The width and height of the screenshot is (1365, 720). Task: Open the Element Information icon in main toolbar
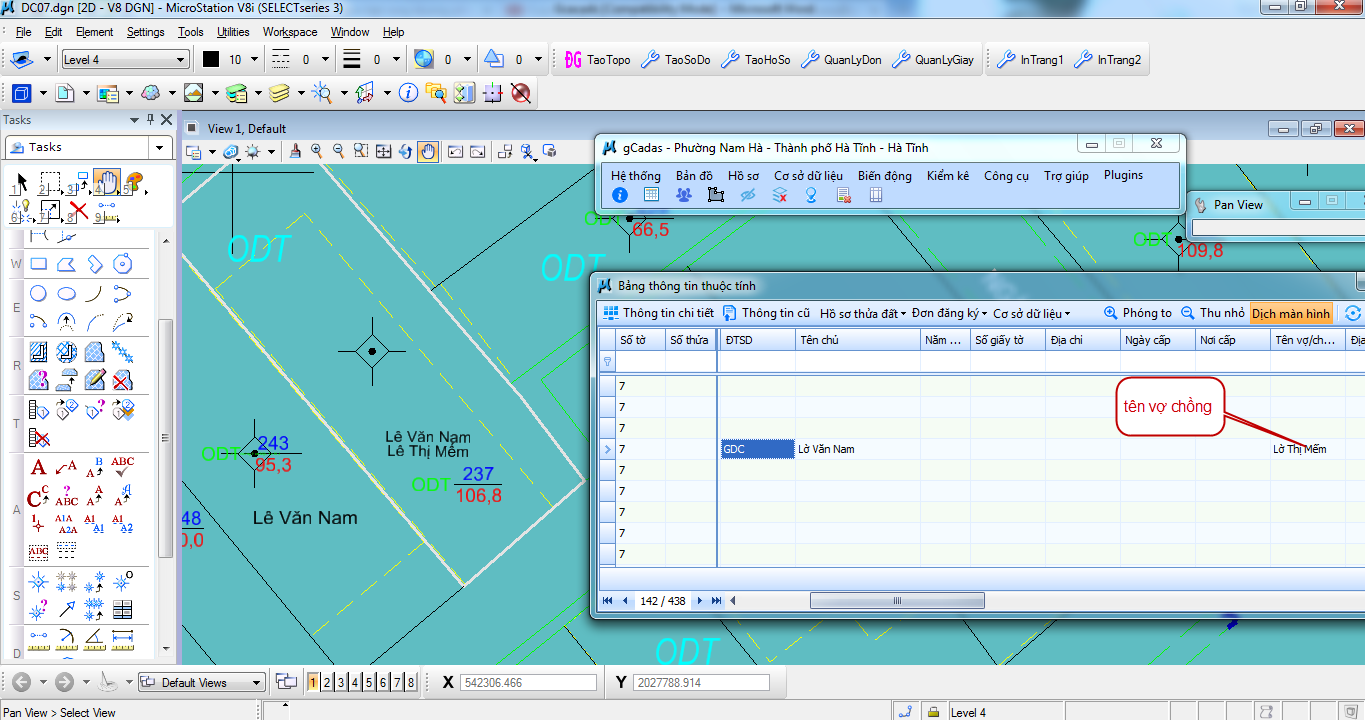point(408,93)
